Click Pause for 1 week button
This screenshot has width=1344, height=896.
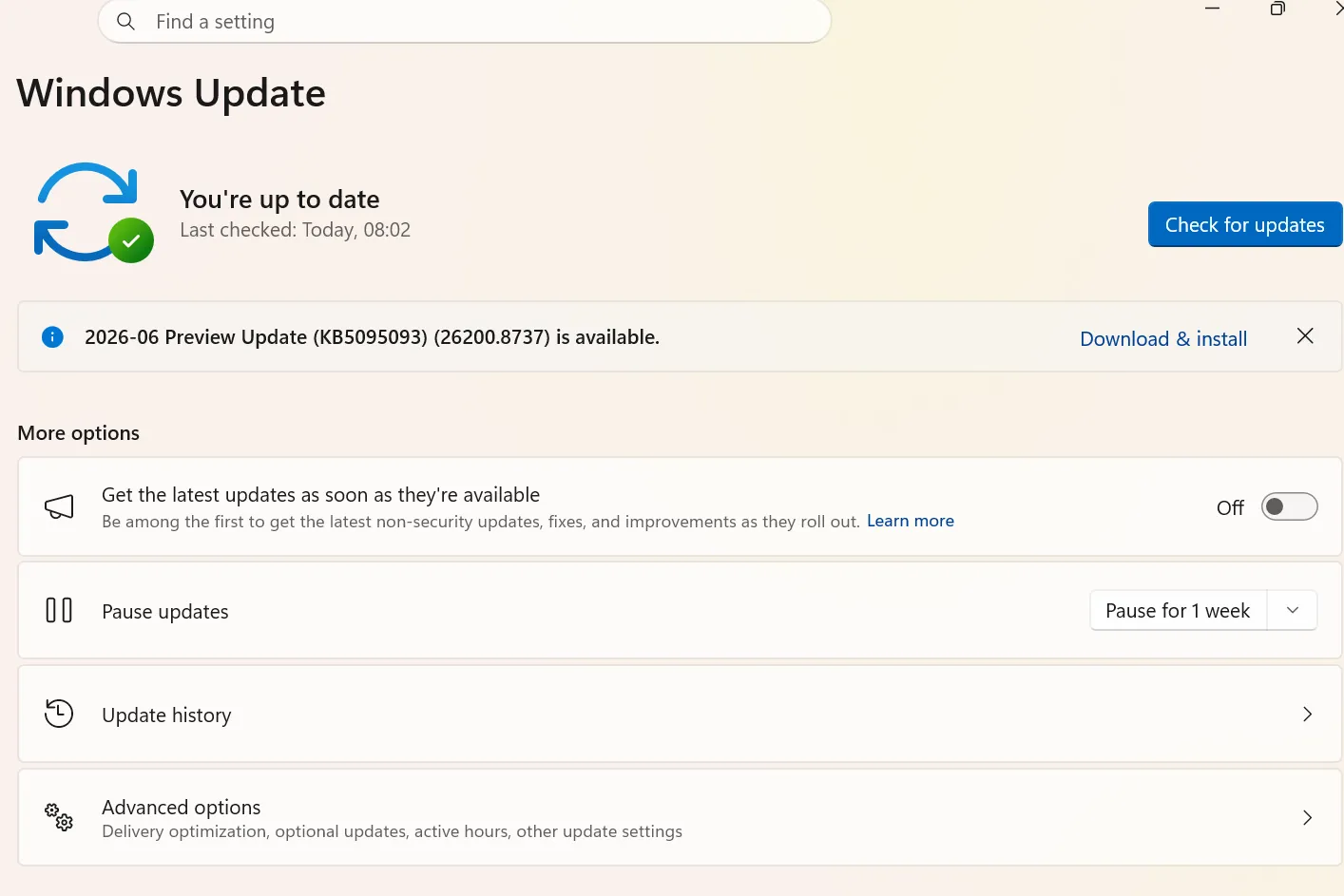1178,610
